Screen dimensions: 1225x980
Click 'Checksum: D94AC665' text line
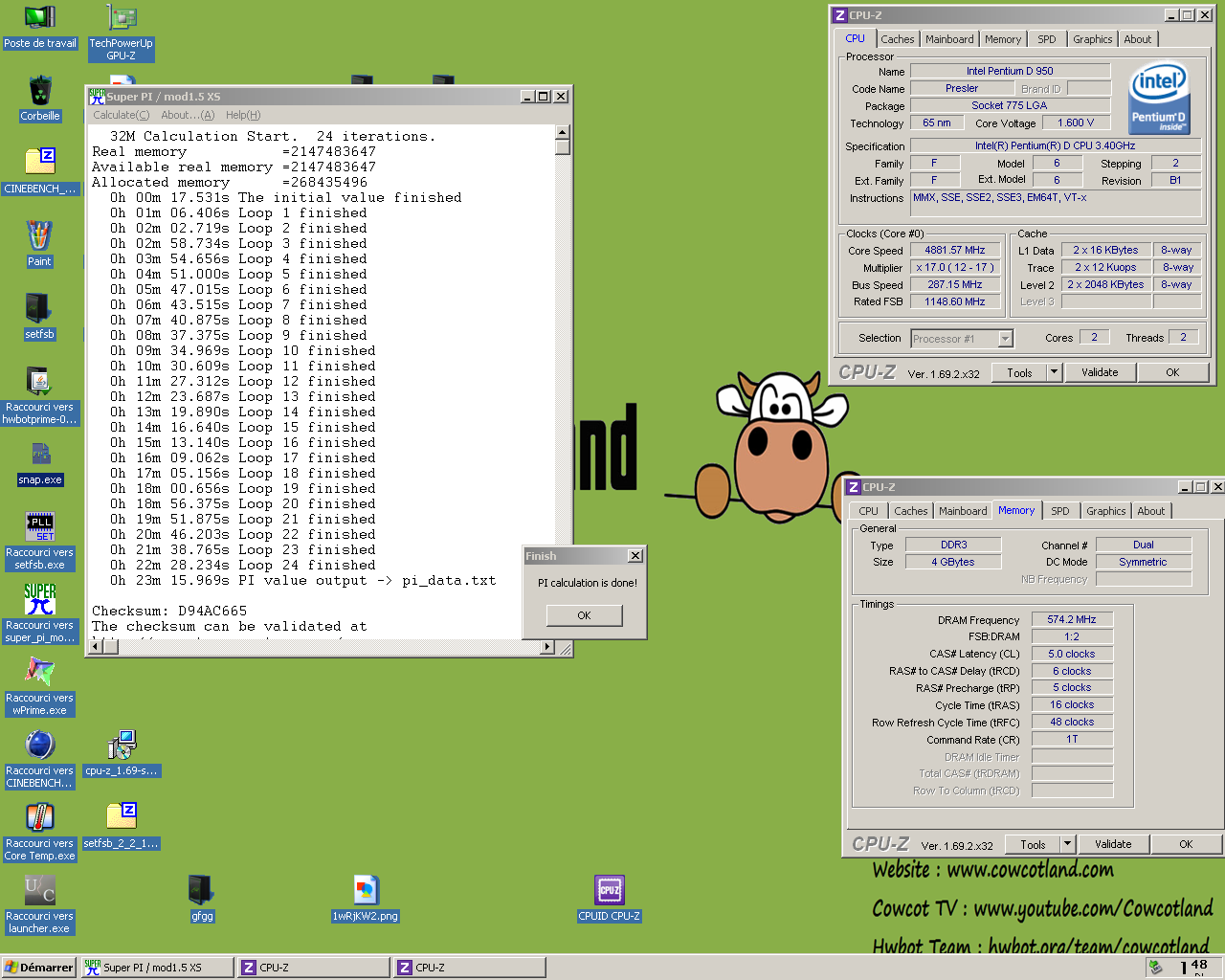[169, 611]
